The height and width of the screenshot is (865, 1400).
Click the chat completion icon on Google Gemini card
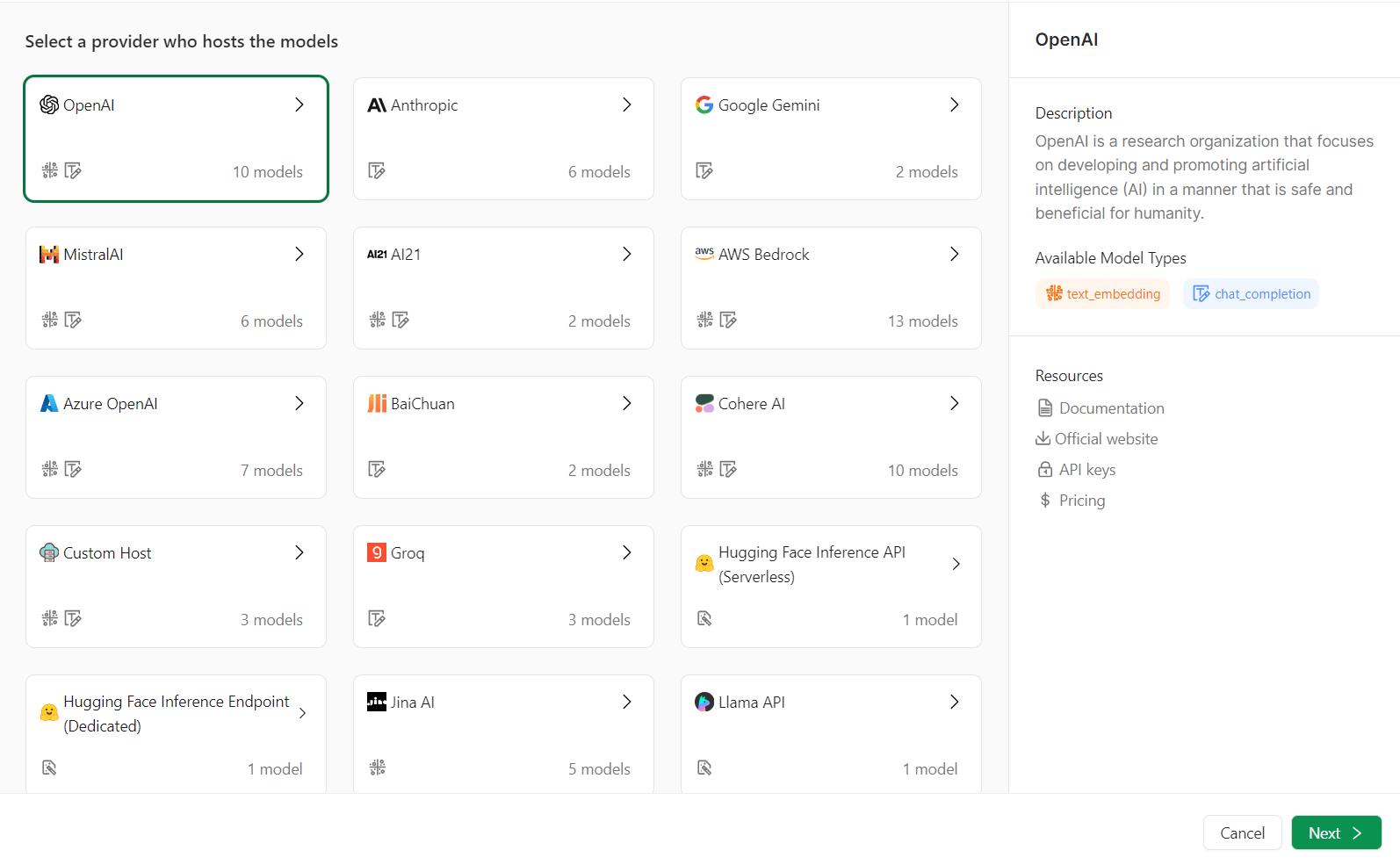point(704,170)
